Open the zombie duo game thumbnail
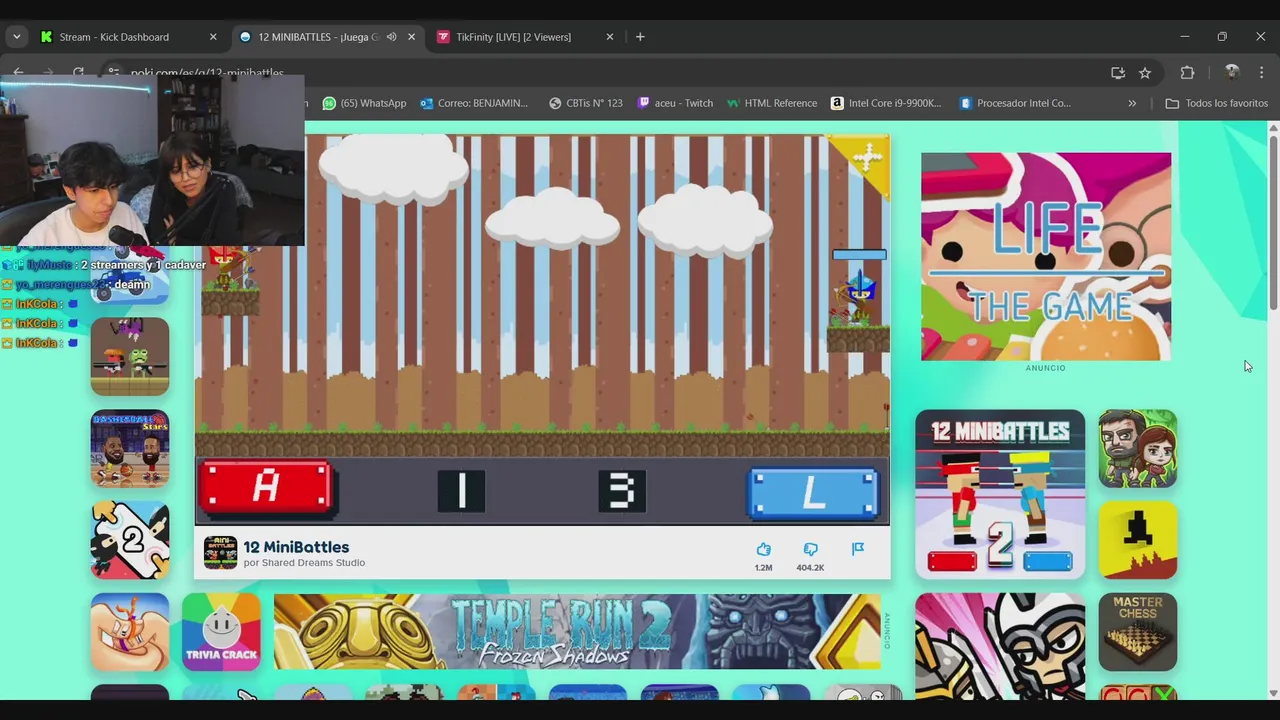1280x720 pixels. coord(130,356)
